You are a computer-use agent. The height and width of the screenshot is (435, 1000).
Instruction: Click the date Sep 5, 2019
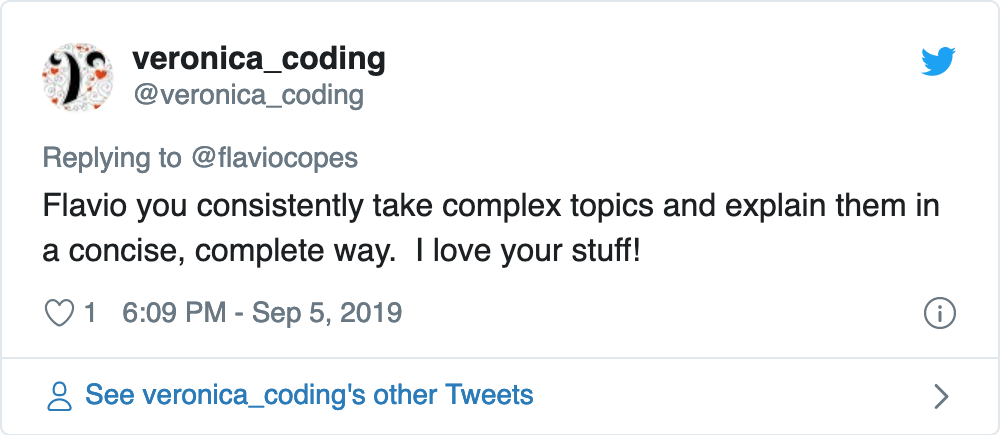327,313
